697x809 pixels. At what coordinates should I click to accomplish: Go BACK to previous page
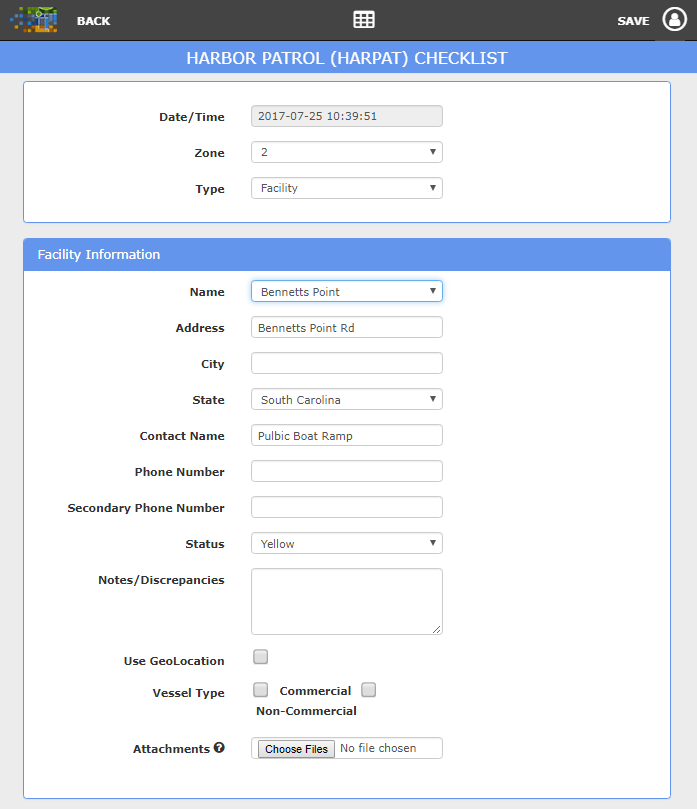(93, 21)
